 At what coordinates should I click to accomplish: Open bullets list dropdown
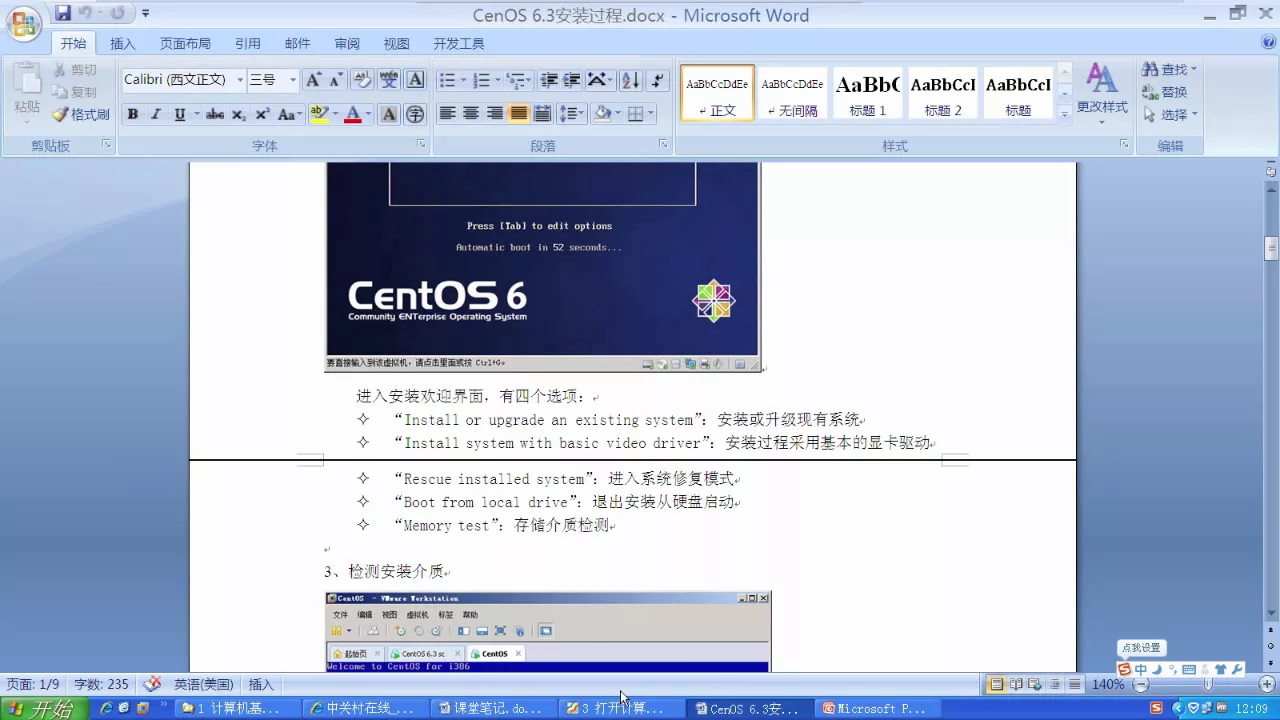click(x=461, y=80)
